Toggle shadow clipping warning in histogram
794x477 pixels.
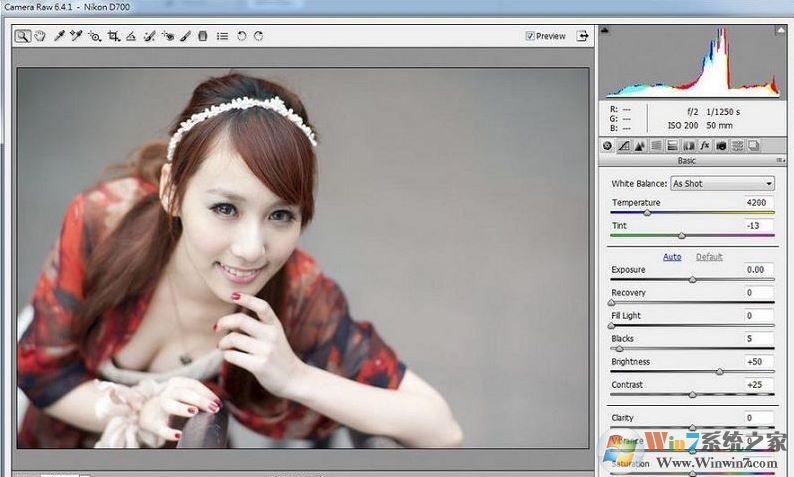coord(604,31)
